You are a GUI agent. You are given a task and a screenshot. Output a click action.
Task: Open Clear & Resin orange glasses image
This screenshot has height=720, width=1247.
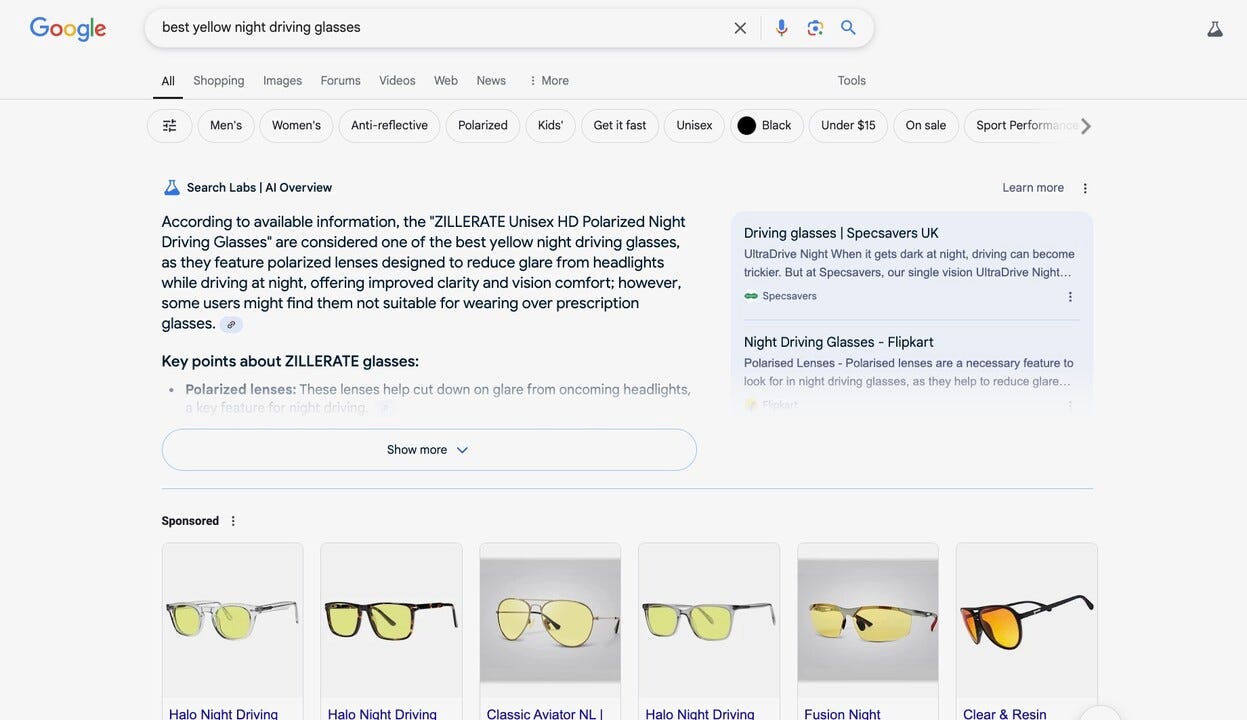[x=1027, y=620]
